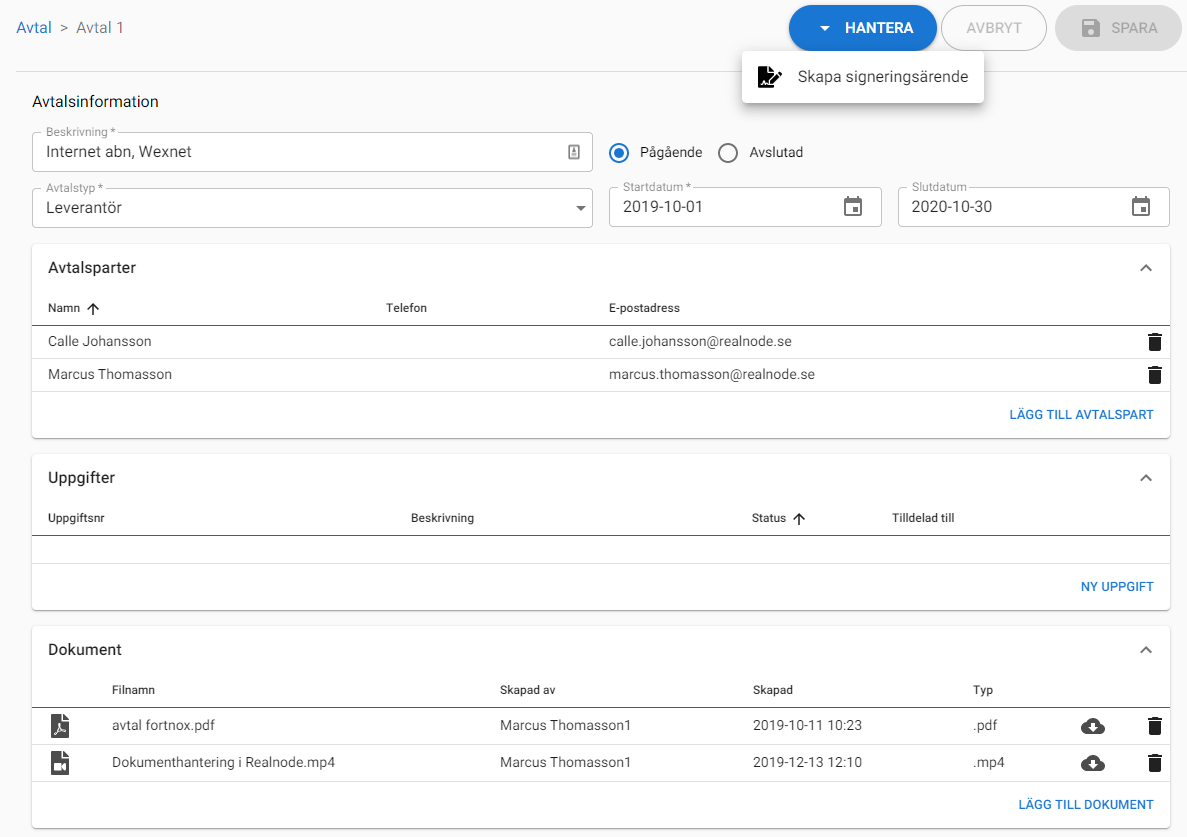Download Dokumenthantering i Realnode.mp4 file
The width and height of the screenshot is (1187, 837).
click(x=1093, y=763)
